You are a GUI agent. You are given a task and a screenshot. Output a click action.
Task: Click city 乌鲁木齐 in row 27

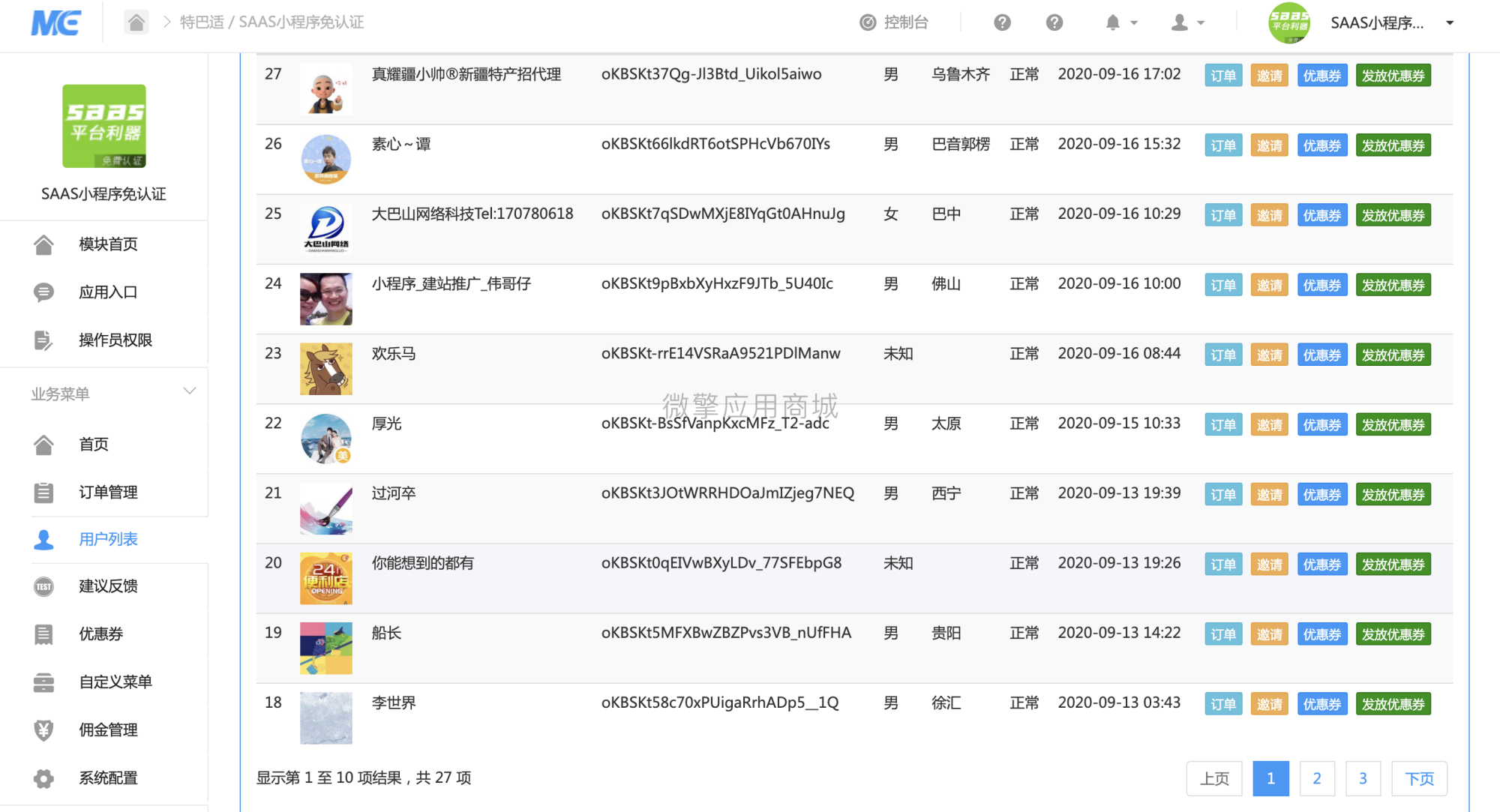pos(961,74)
